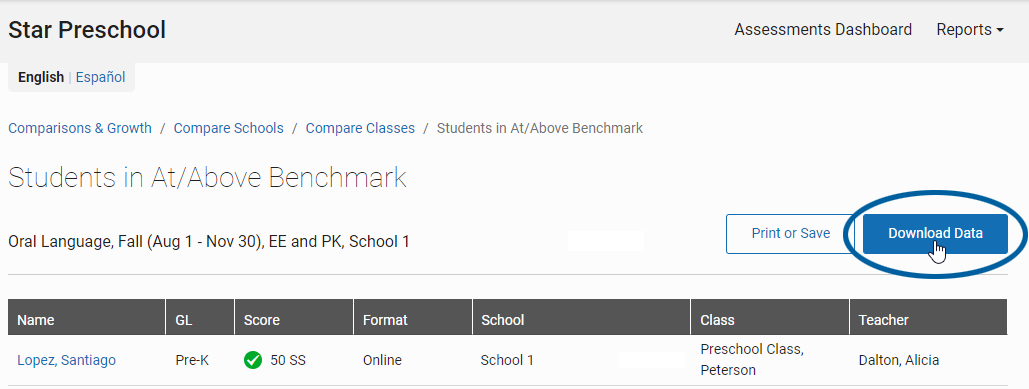The width and height of the screenshot is (1029, 389).
Task: Click the School column header
Action: point(581,320)
